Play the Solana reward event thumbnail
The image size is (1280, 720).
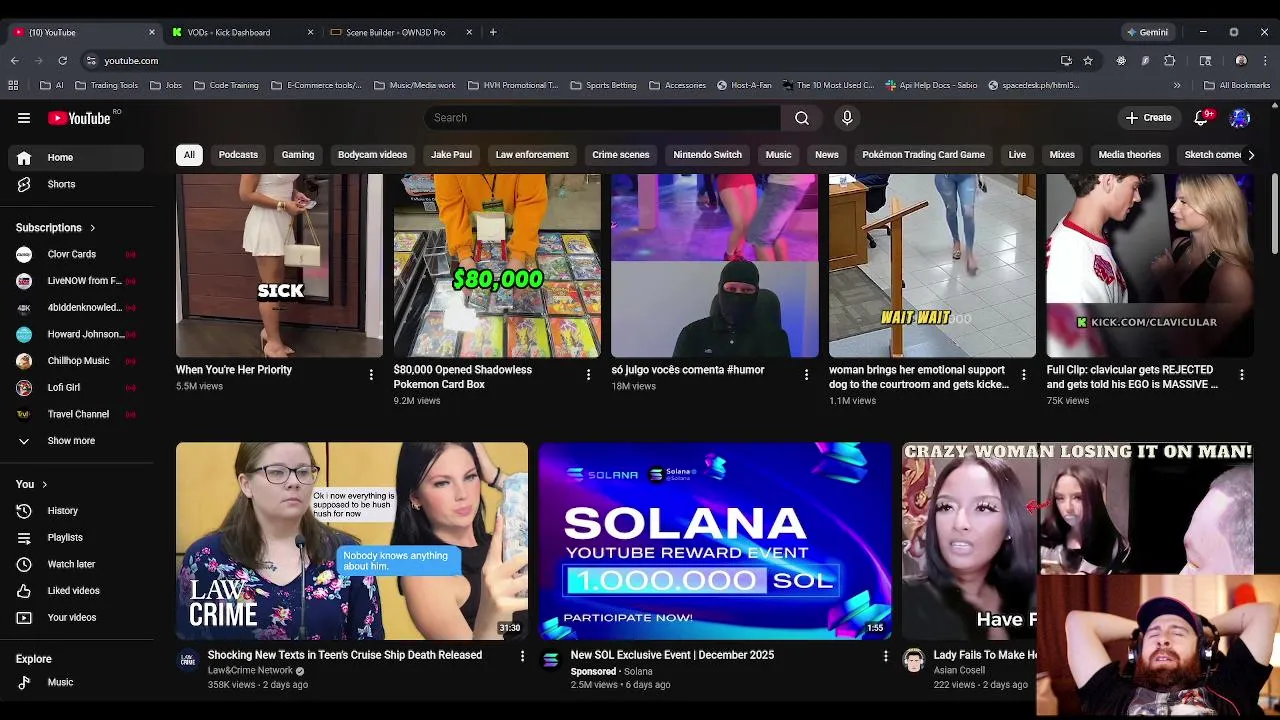click(715, 541)
